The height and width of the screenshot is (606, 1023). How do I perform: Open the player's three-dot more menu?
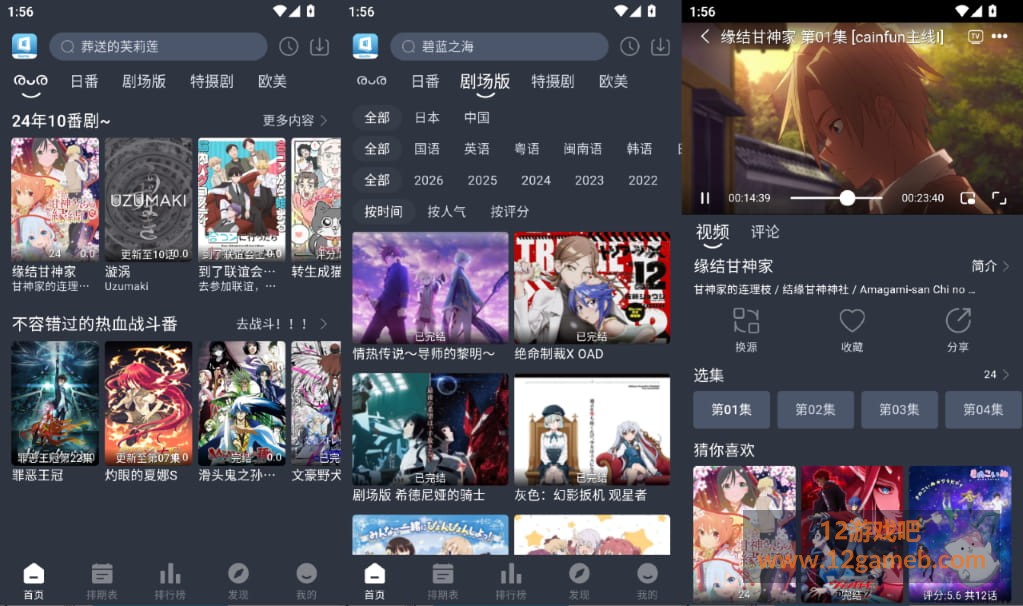pyautogui.click(x=1000, y=36)
